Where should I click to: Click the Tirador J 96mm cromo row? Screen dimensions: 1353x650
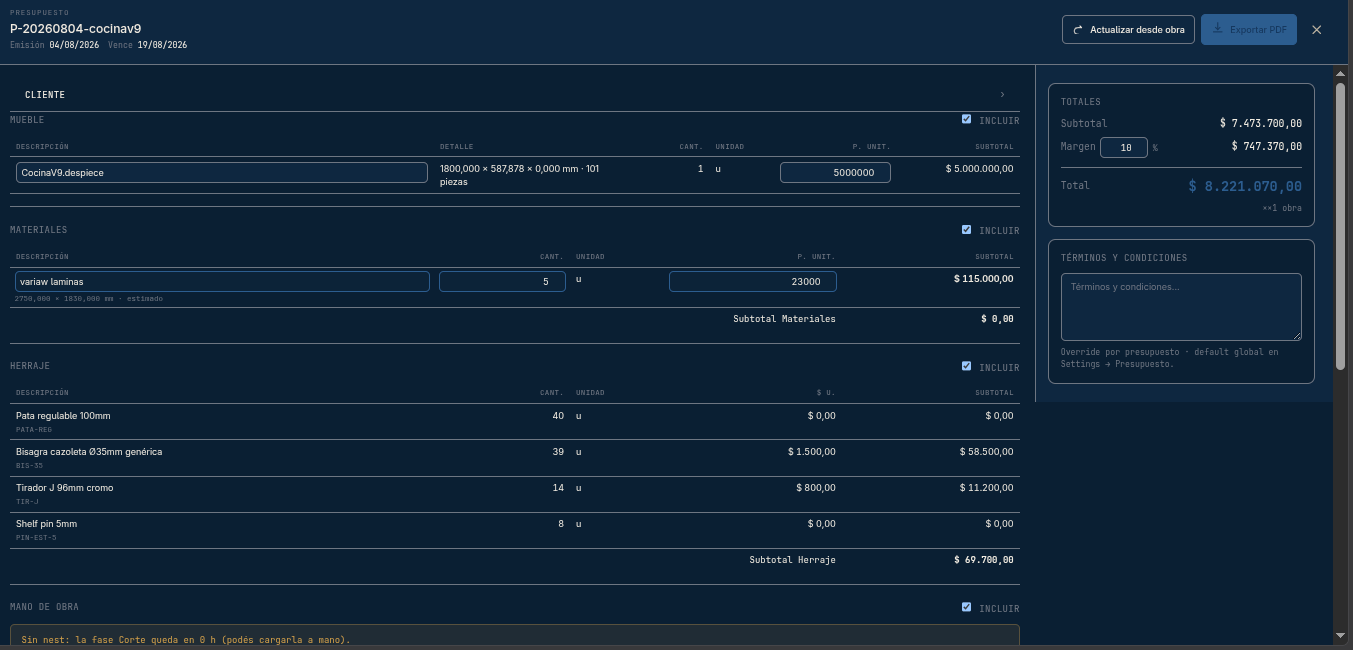[x=515, y=493]
